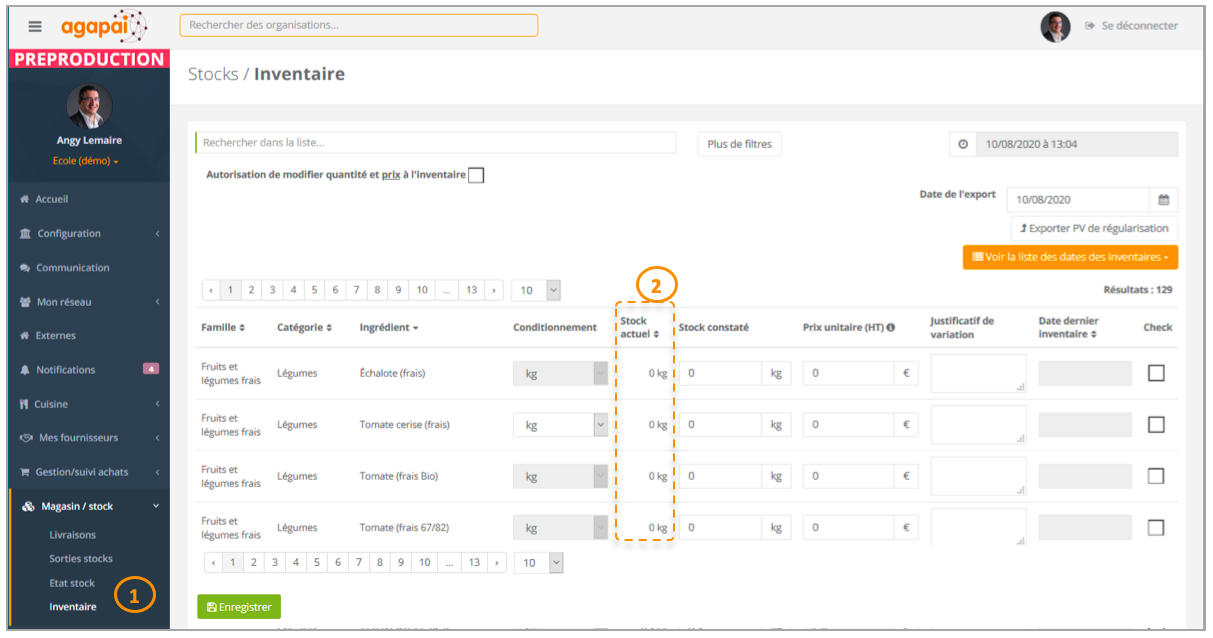Sort by Ingrédient column
Image resolution: width=1213 pixels, height=638 pixels.
[389, 327]
